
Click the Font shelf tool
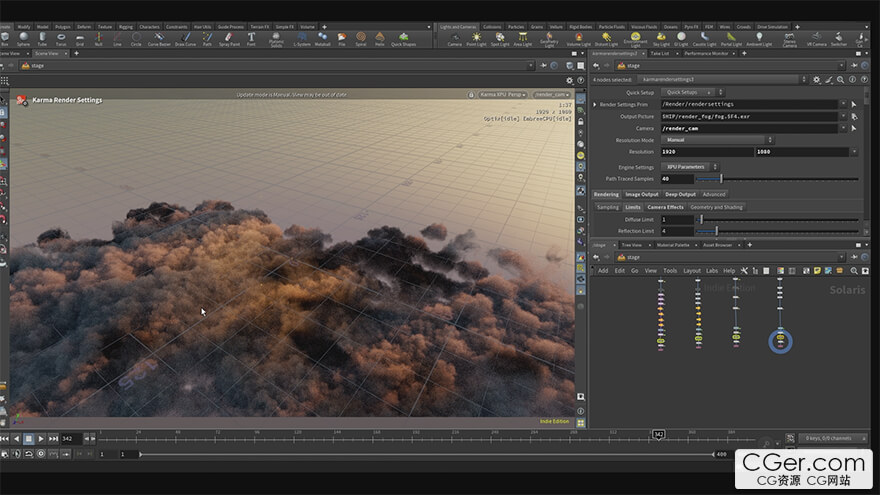coord(251,38)
